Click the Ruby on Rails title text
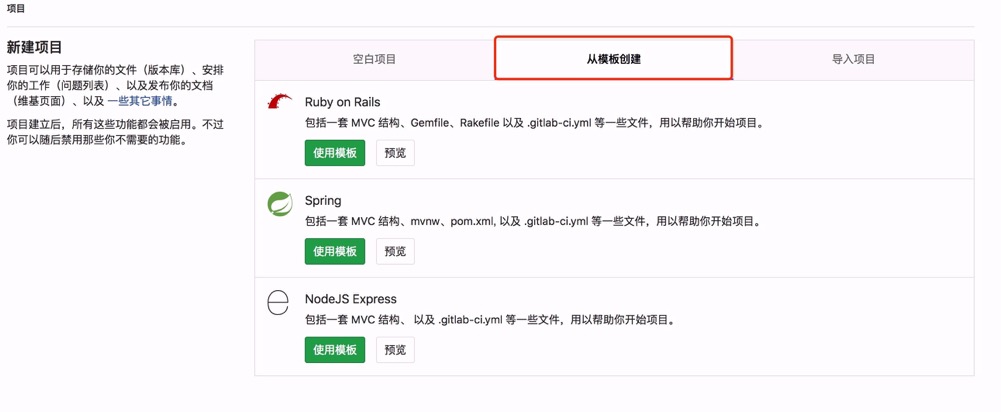This screenshot has height=412, width=1001. (343, 102)
